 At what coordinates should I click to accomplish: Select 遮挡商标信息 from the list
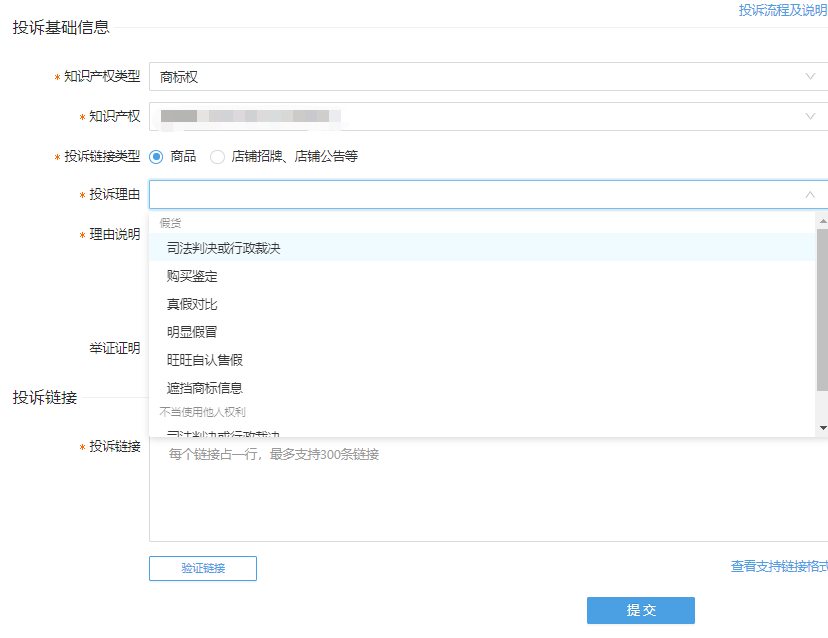tap(205, 386)
